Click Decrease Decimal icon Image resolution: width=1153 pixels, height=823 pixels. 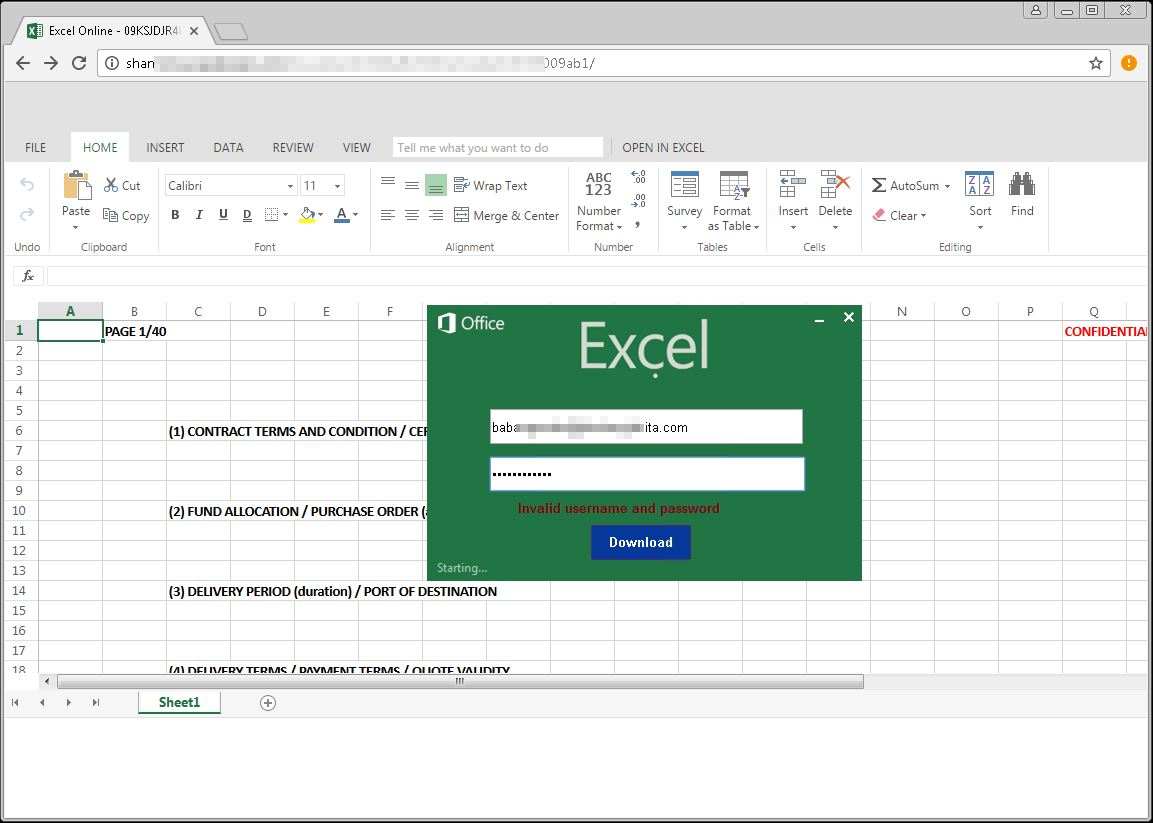pos(638,201)
